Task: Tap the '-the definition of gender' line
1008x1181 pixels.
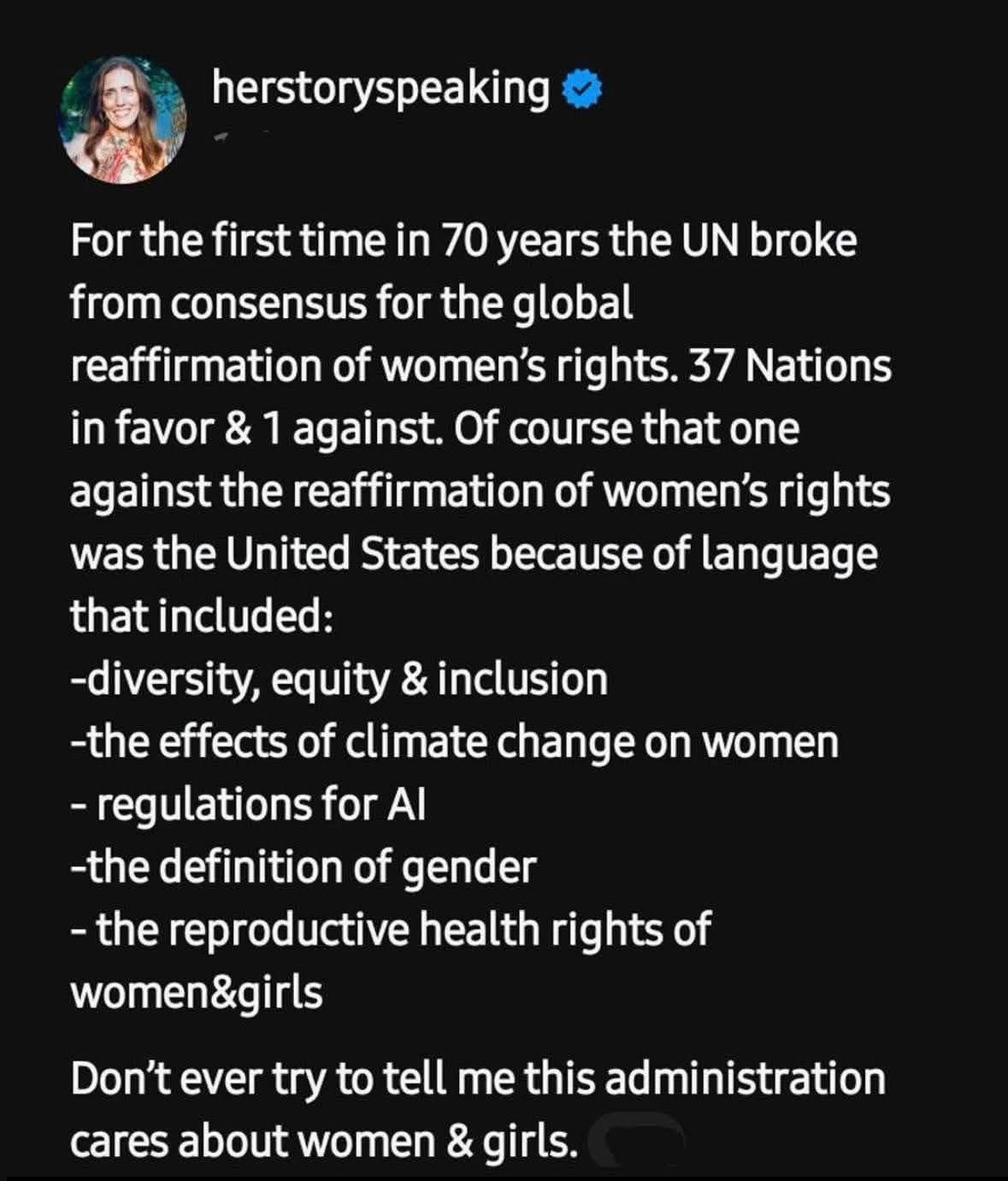Action: (x=304, y=867)
